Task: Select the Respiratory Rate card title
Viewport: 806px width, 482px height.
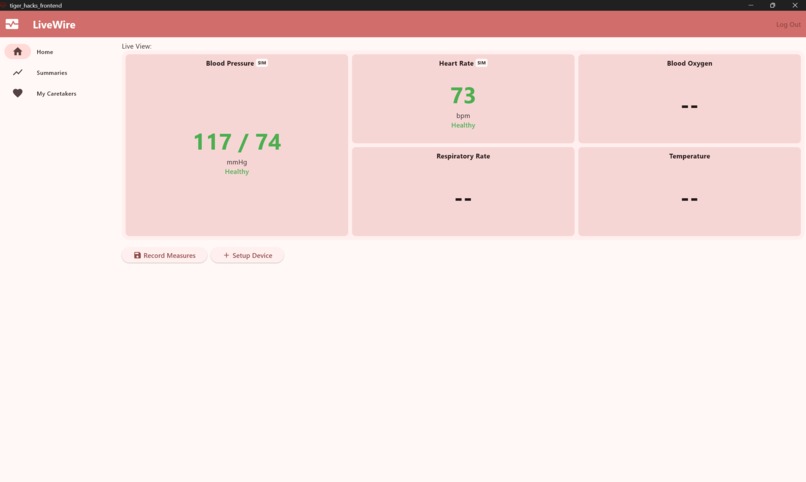Action: click(x=463, y=156)
